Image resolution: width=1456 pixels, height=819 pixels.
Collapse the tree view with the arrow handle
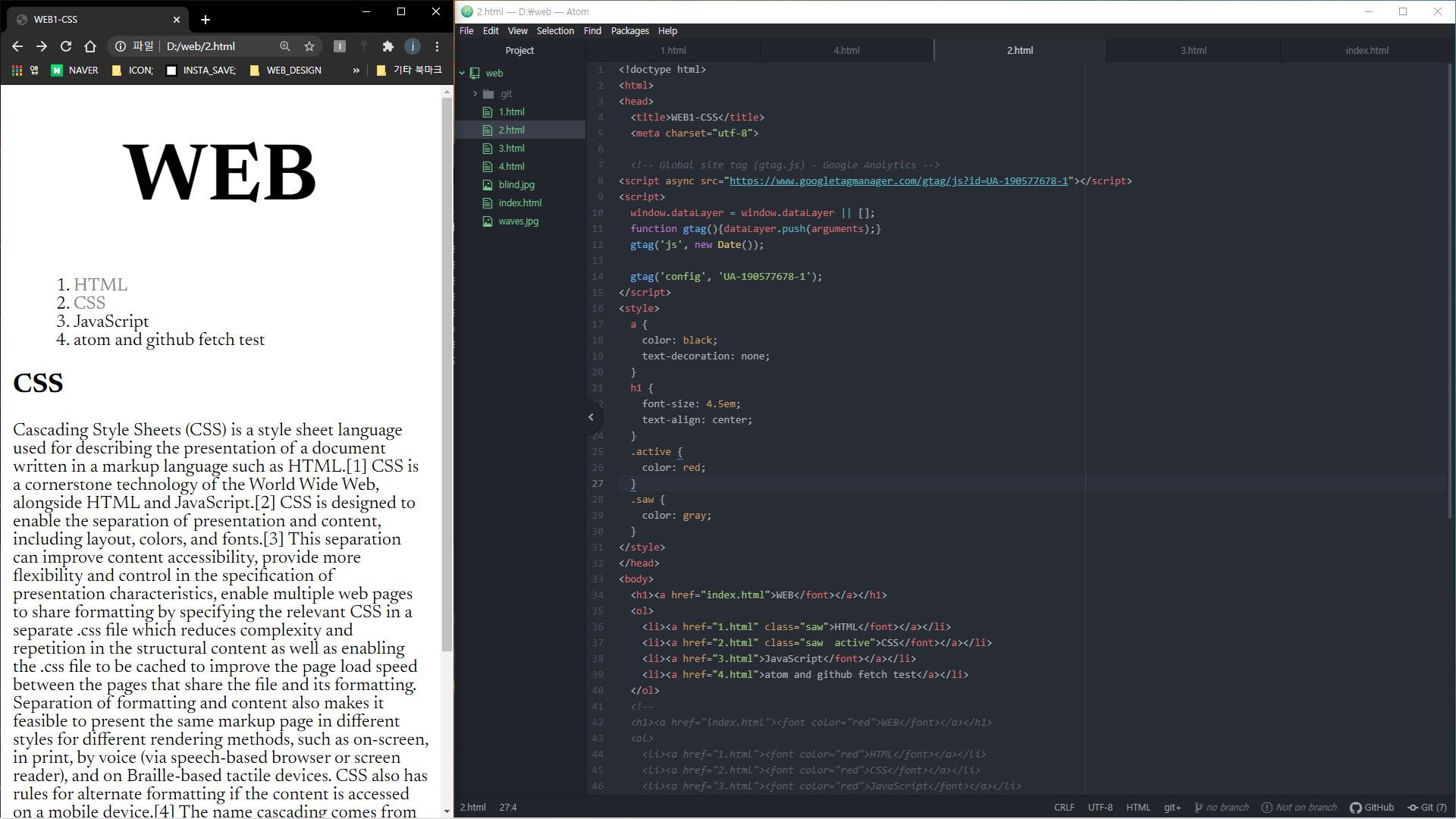(x=591, y=417)
